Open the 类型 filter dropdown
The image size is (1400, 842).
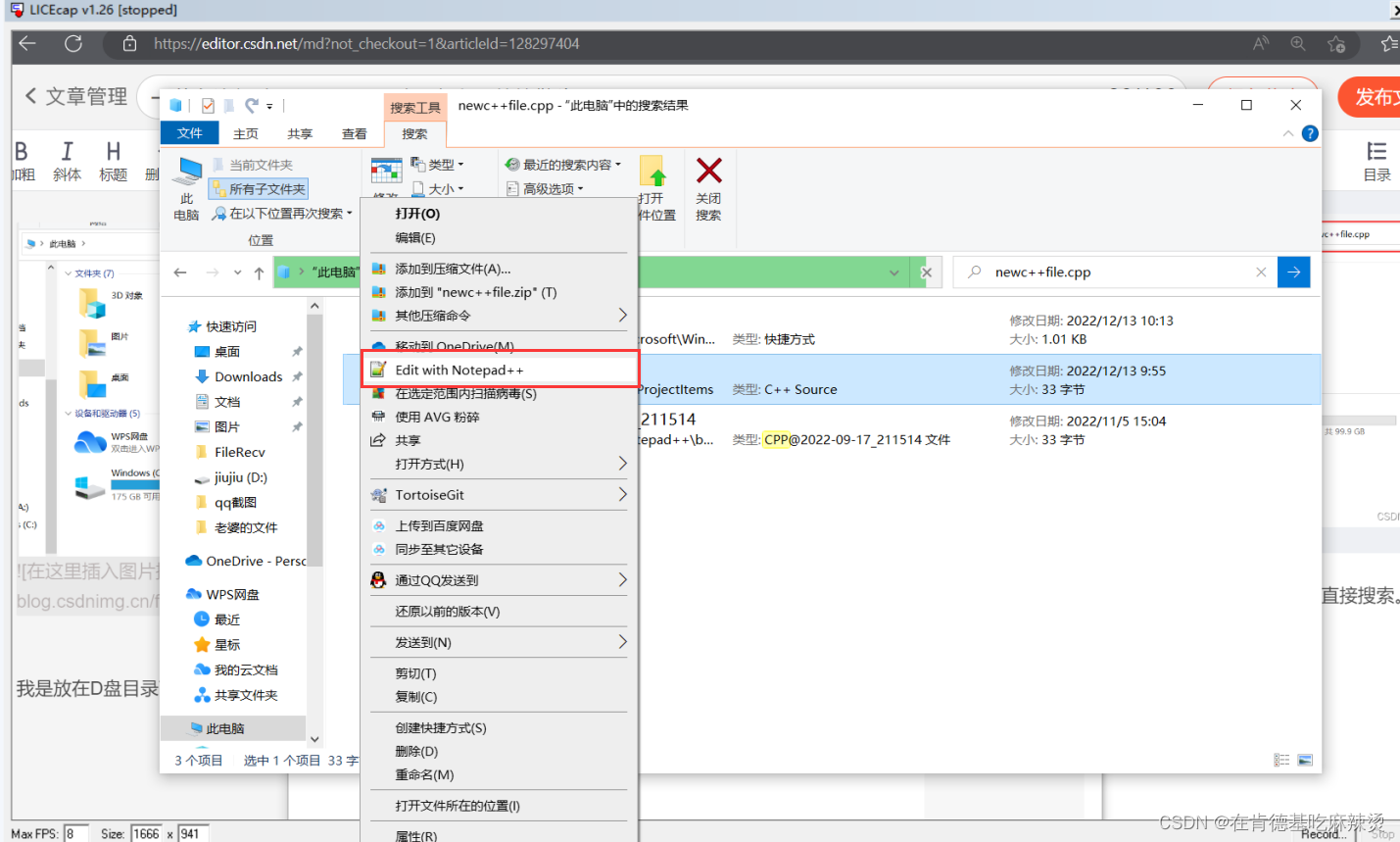437,165
